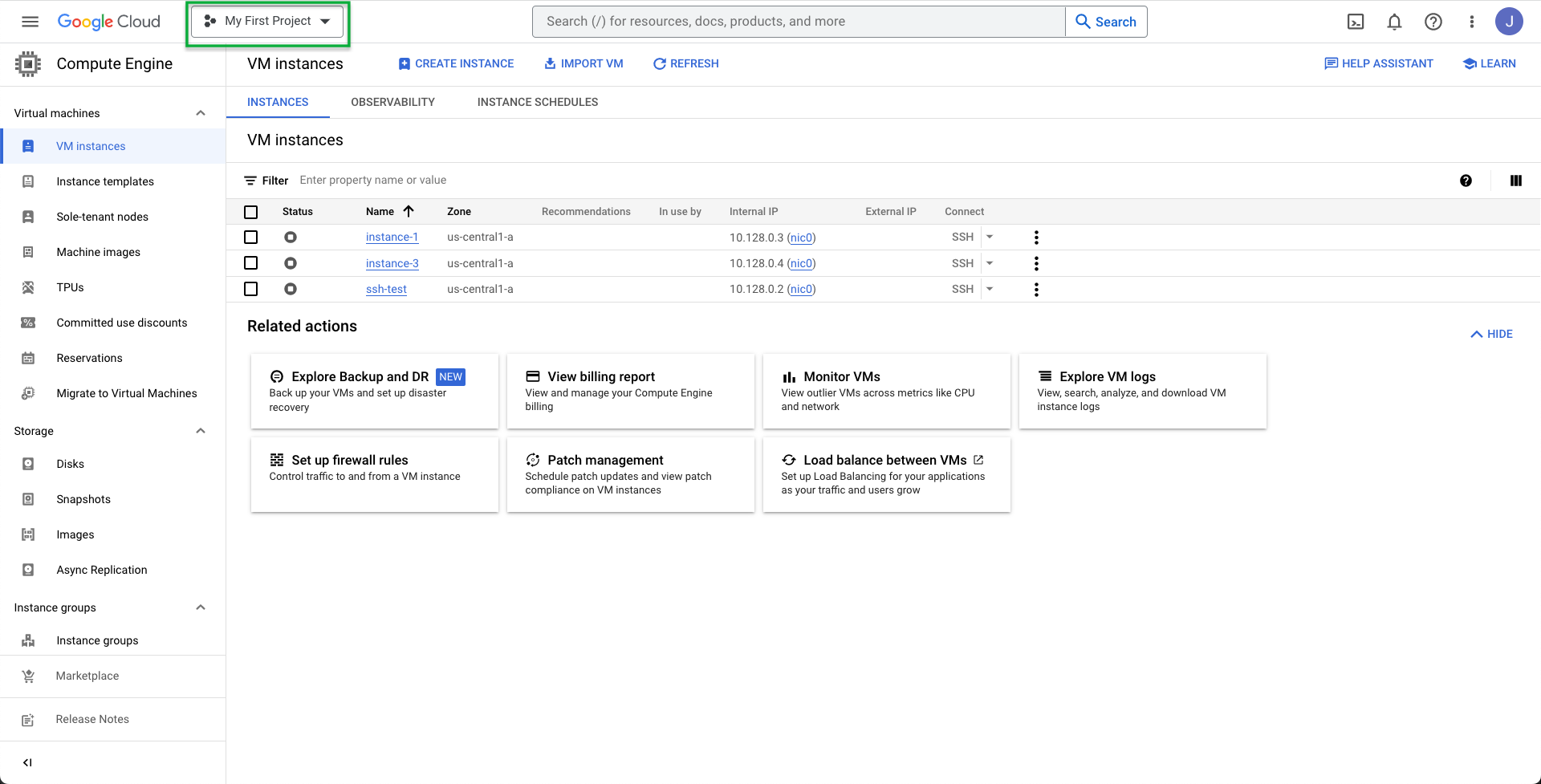This screenshot has width=1541, height=784.
Task: Open the hamburger navigation menu
Action: point(30,22)
